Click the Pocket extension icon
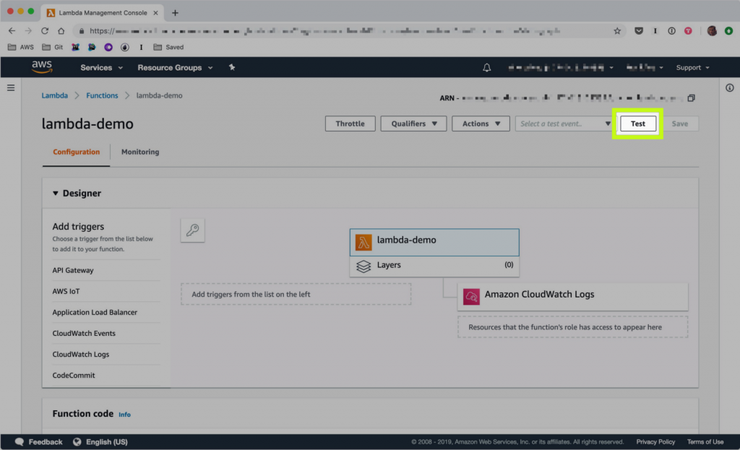 click(x=639, y=31)
